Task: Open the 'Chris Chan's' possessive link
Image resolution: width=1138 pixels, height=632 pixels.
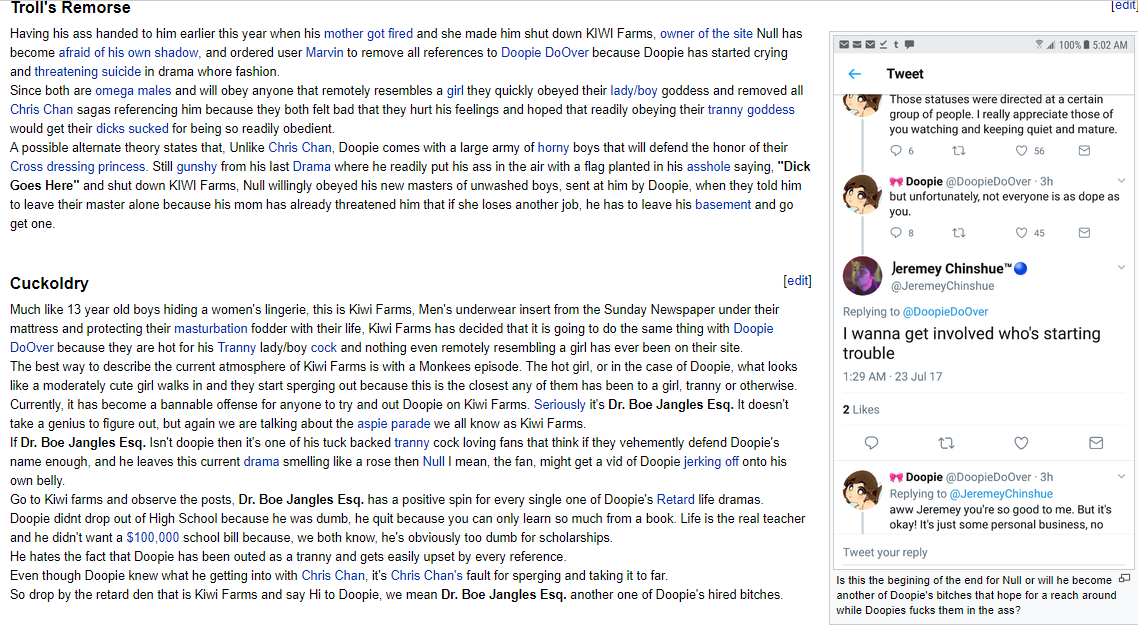Action: tap(427, 575)
